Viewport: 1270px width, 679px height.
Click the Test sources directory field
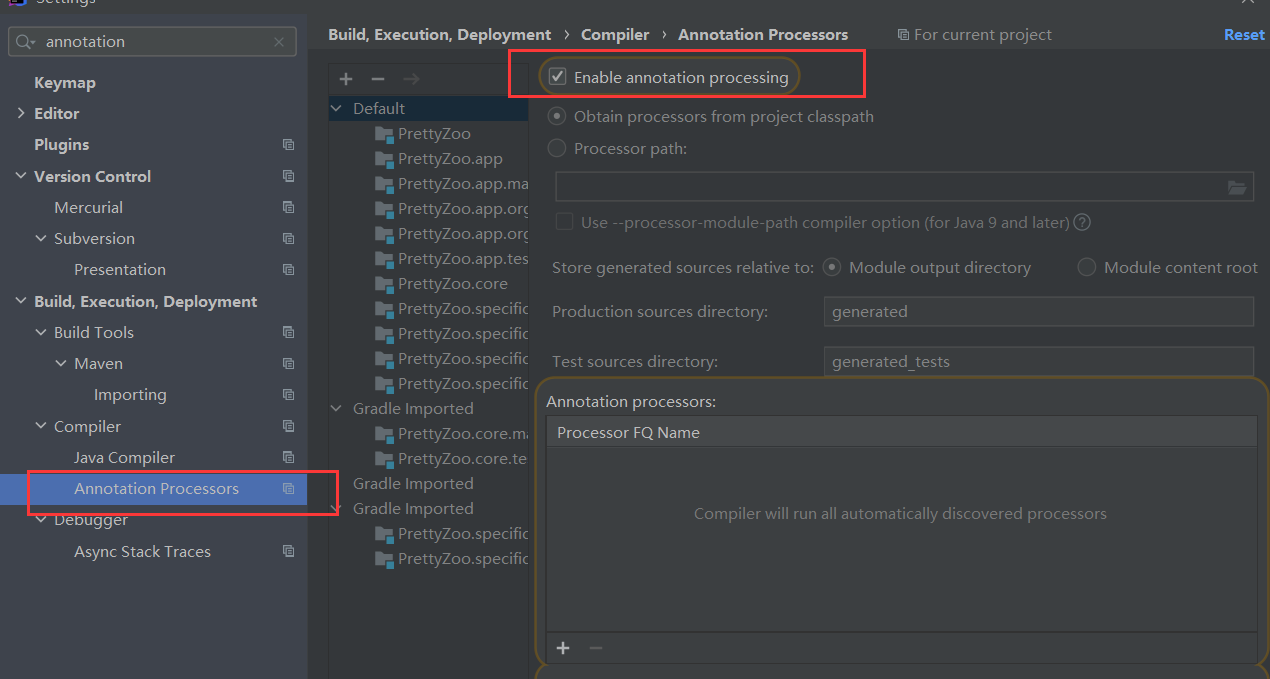1038,362
